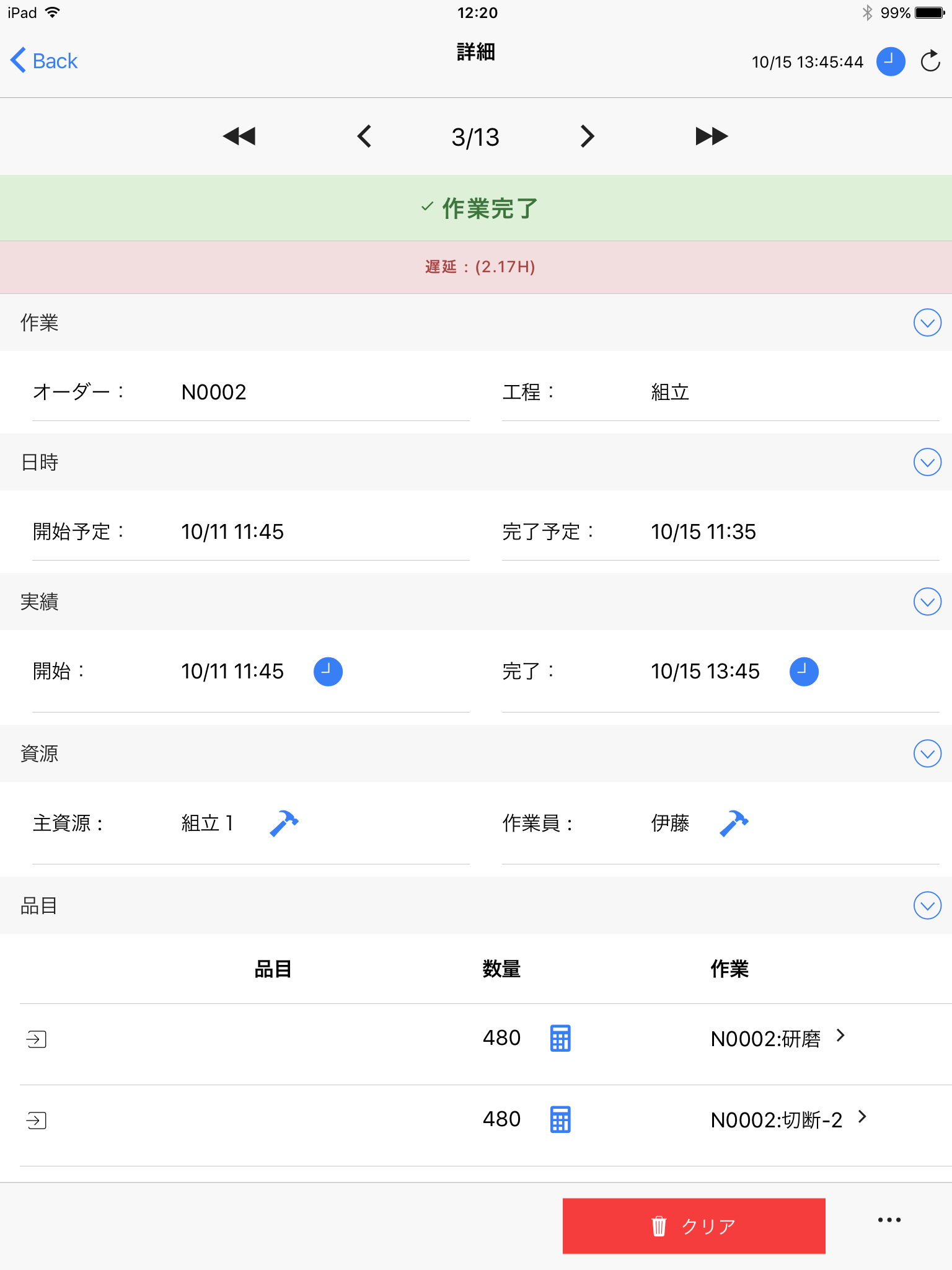This screenshot has height=1270, width=952.
Task: Collapse the 作業 section
Action: [927, 322]
